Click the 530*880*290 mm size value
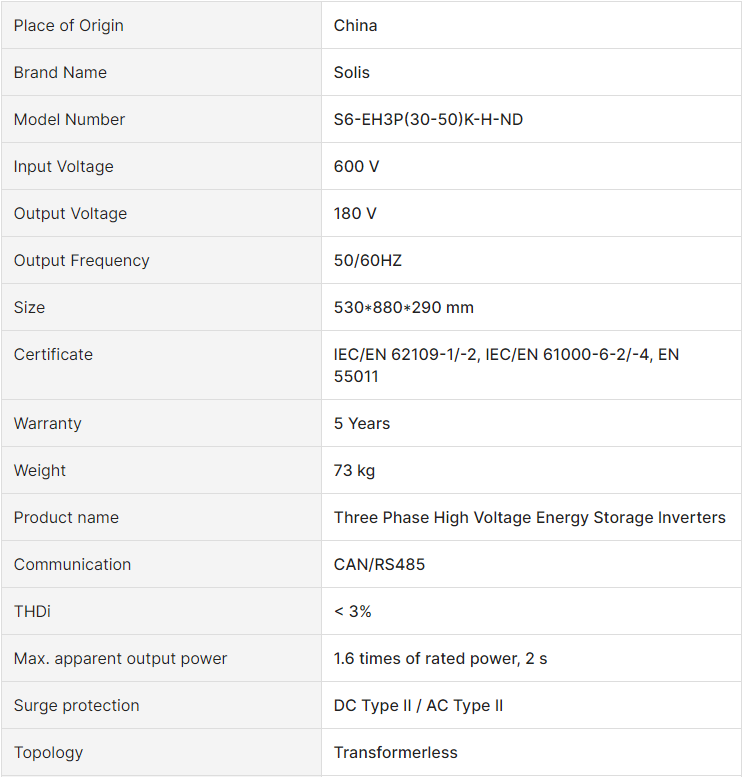743x777 pixels. [403, 308]
